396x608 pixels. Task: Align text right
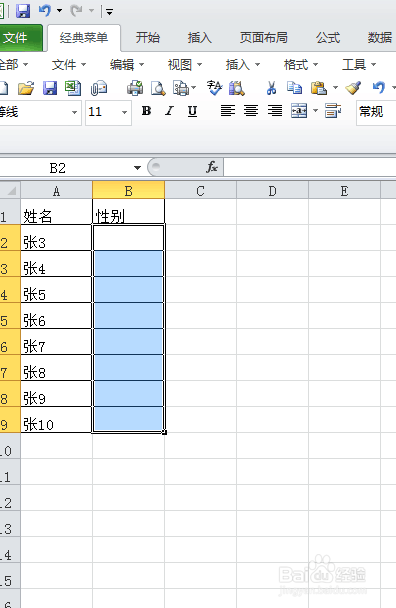tap(275, 111)
